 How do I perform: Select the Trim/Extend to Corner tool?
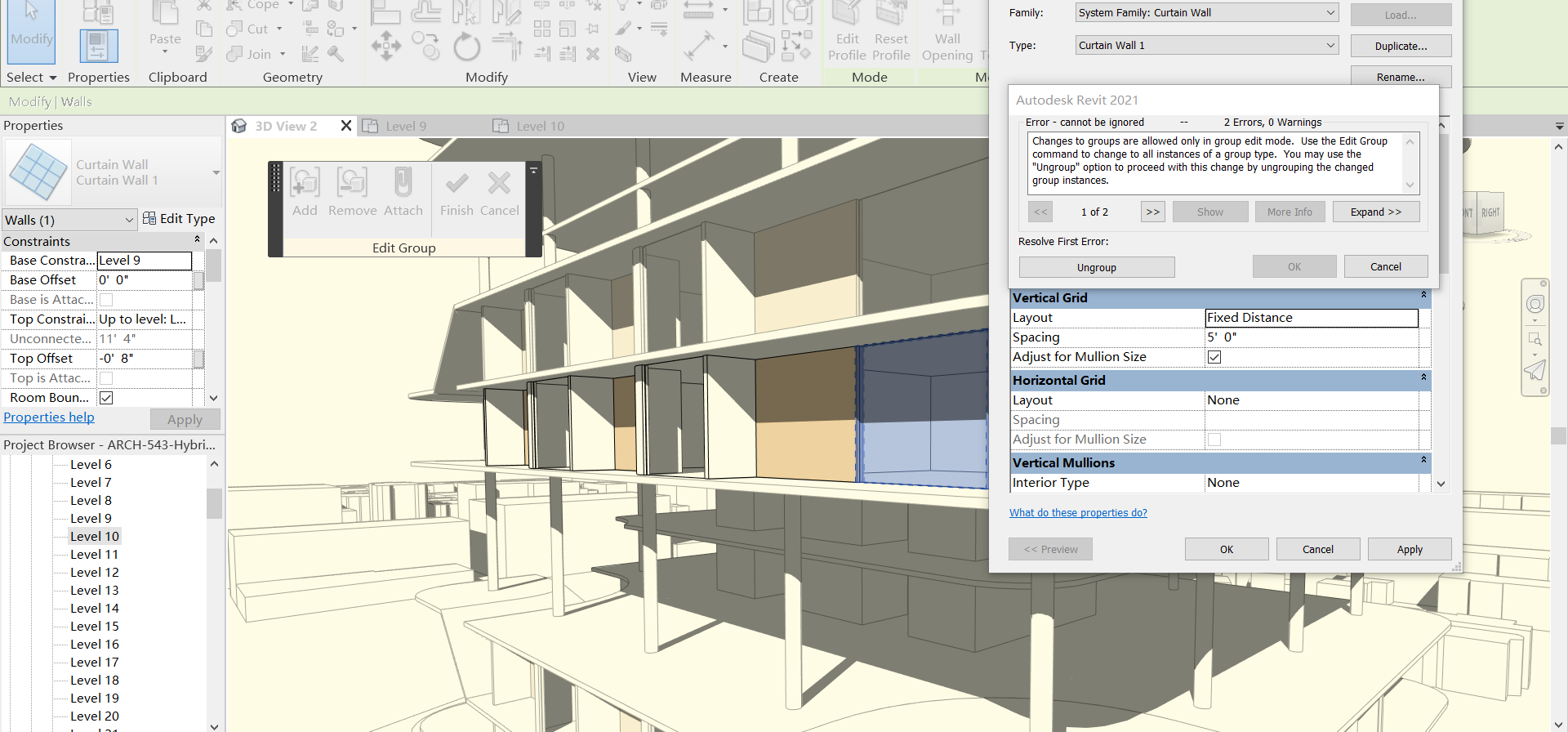(x=506, y=46)
